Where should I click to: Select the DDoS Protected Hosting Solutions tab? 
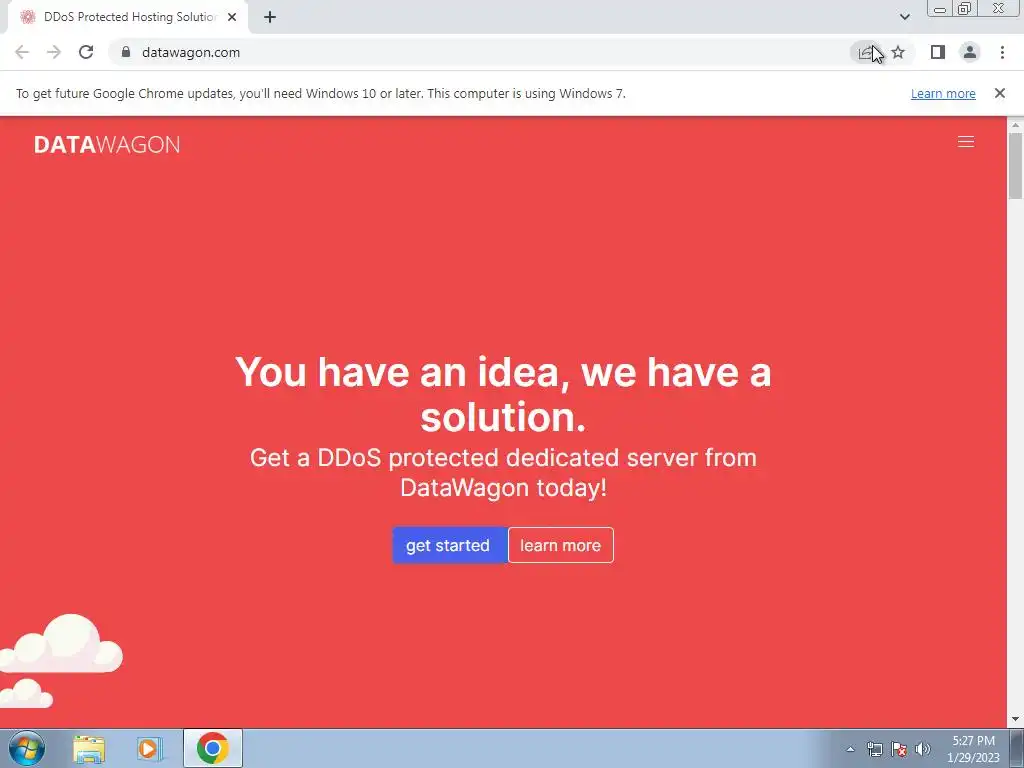click(x=128, y=17)
